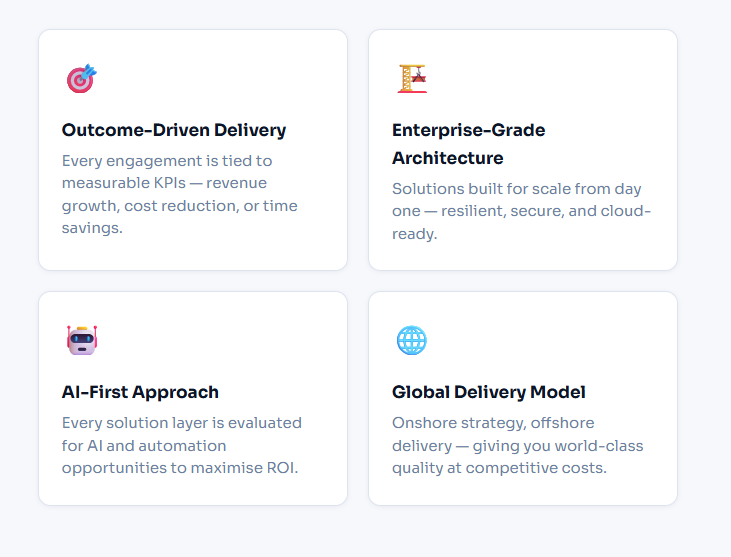Open the AI-First Approach heading
Screen dimensions: 731x557
click(140, 392)
